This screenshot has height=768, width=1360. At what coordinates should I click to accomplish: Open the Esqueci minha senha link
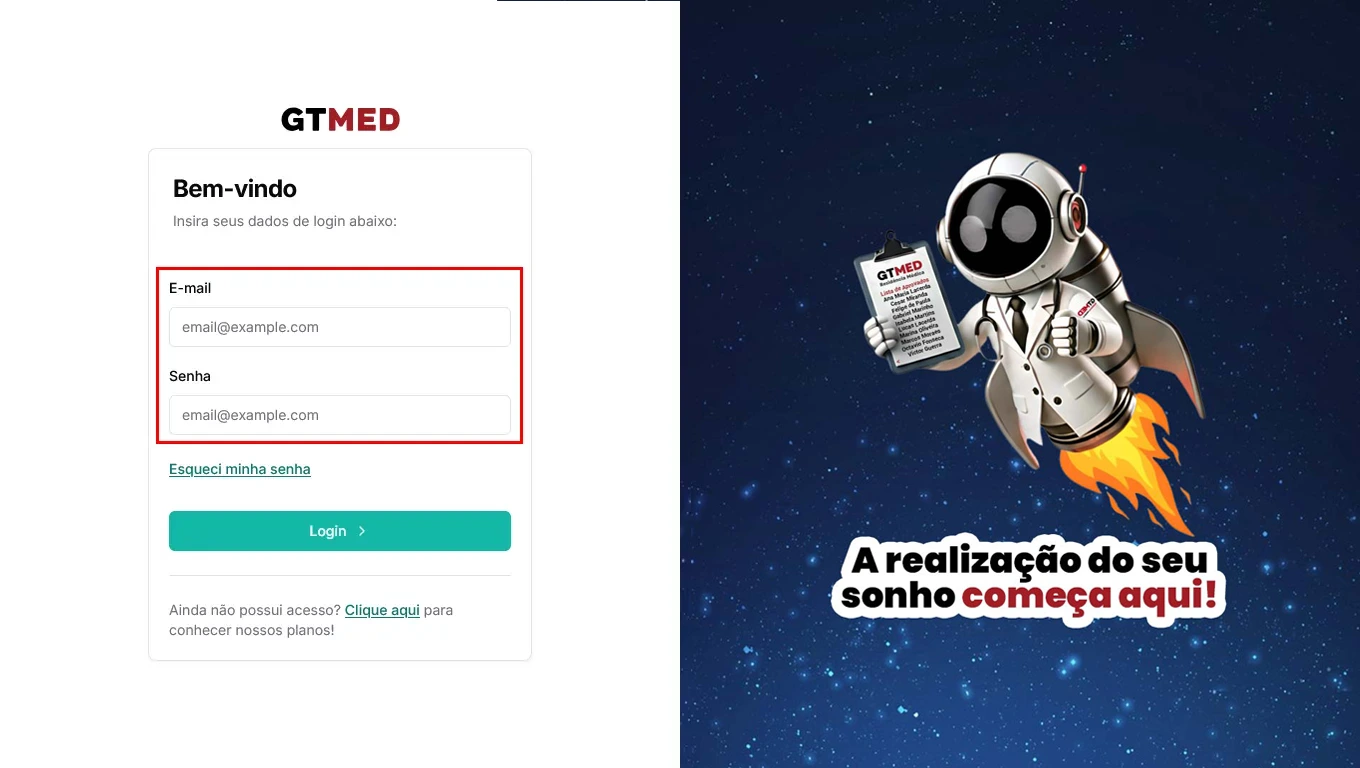240,469
